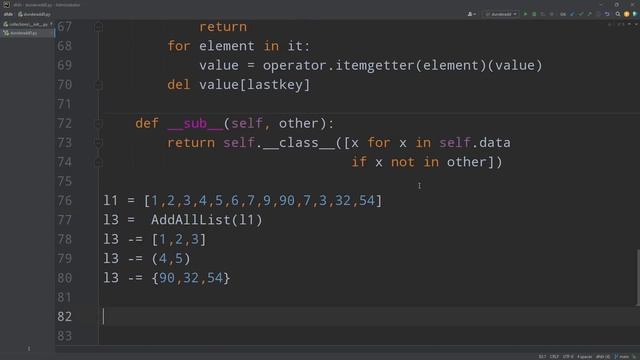Click the teal plugin icon in toolbar
The width and height of the screenshot is (640, 360).
pyautogui.click(x=635, y=14)
